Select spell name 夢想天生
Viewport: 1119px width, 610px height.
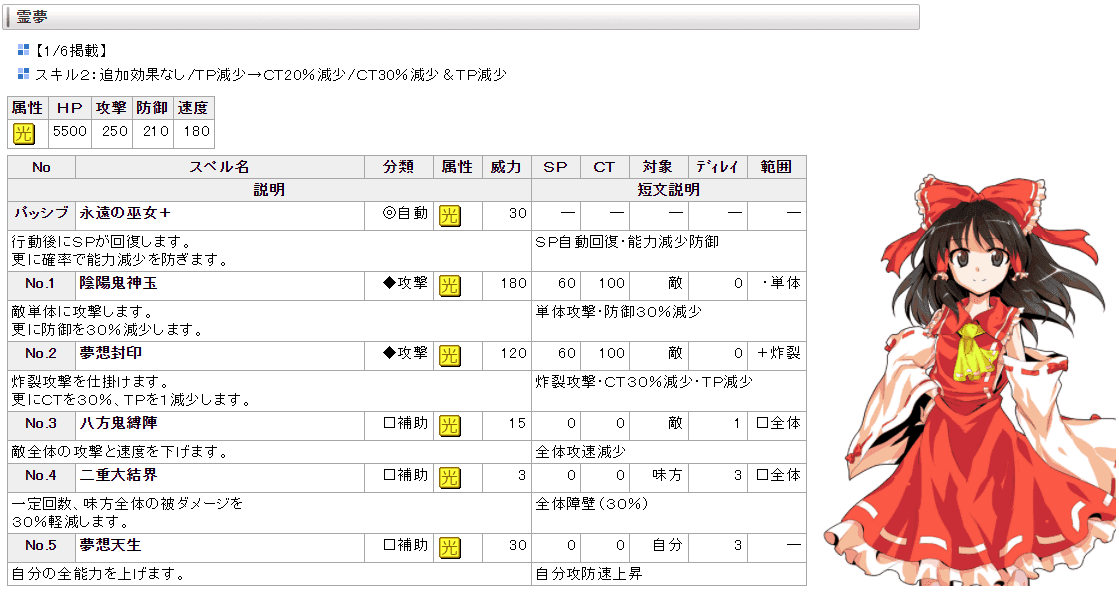tap(111, 544)
